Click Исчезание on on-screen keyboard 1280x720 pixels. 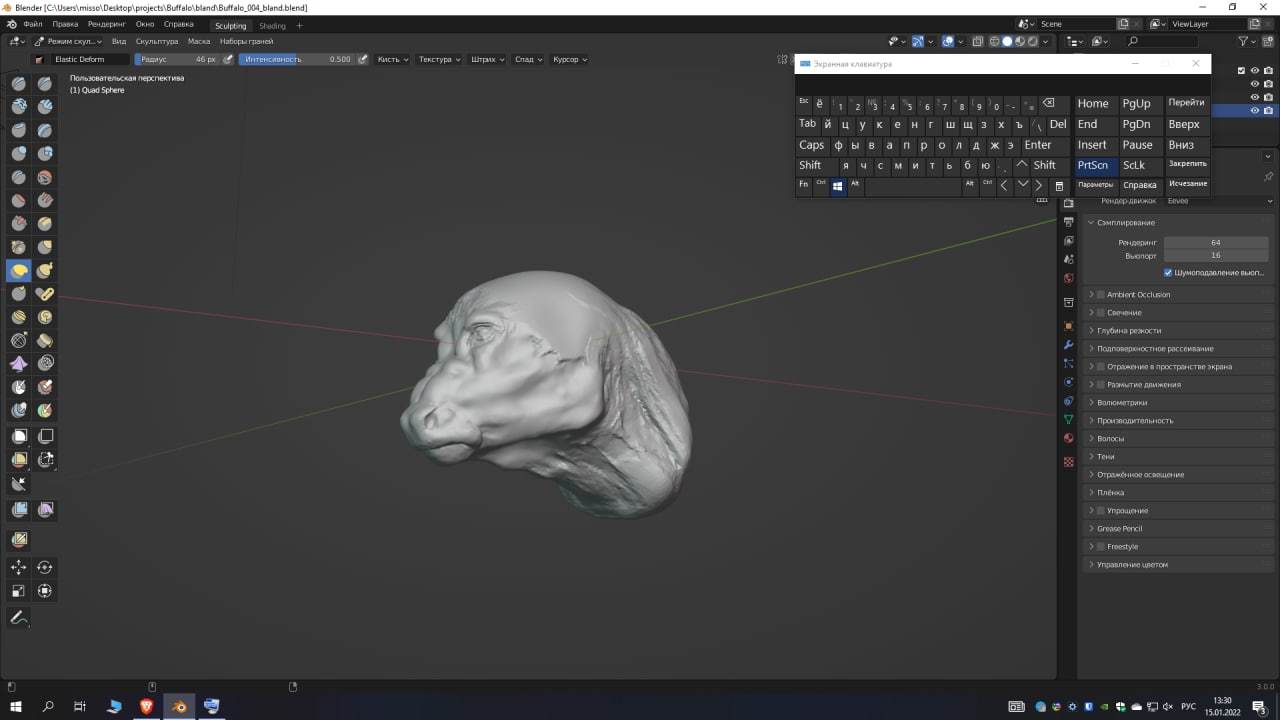point(1188,184)
